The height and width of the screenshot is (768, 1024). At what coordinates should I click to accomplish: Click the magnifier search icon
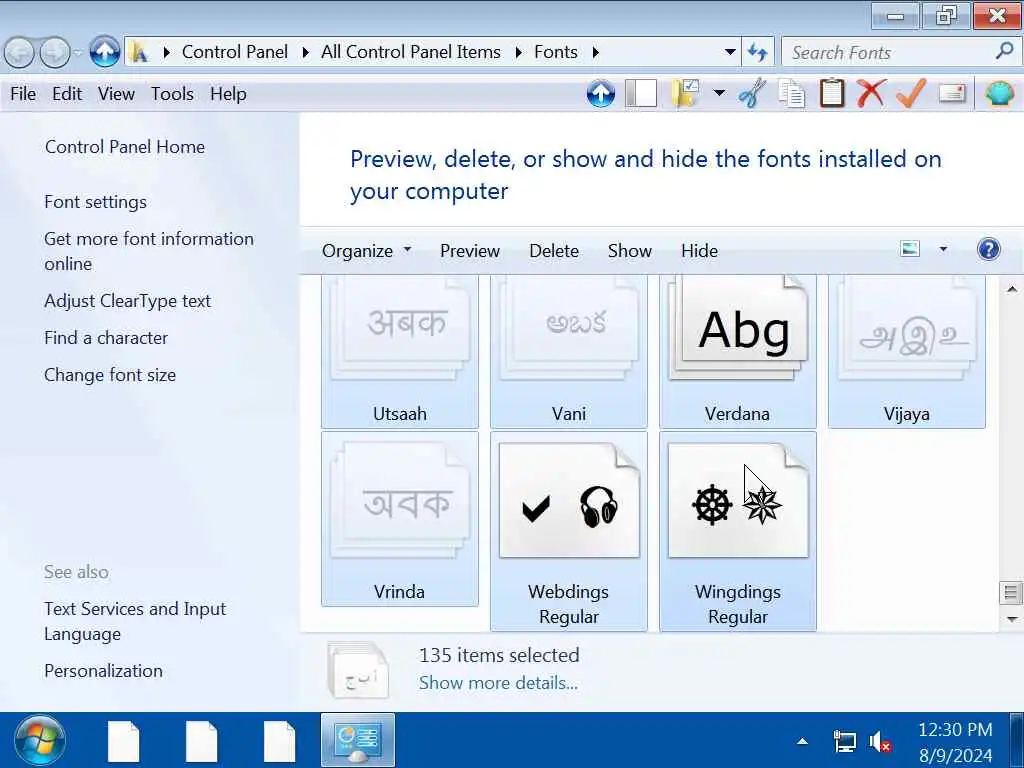(x=1004, y=51)
